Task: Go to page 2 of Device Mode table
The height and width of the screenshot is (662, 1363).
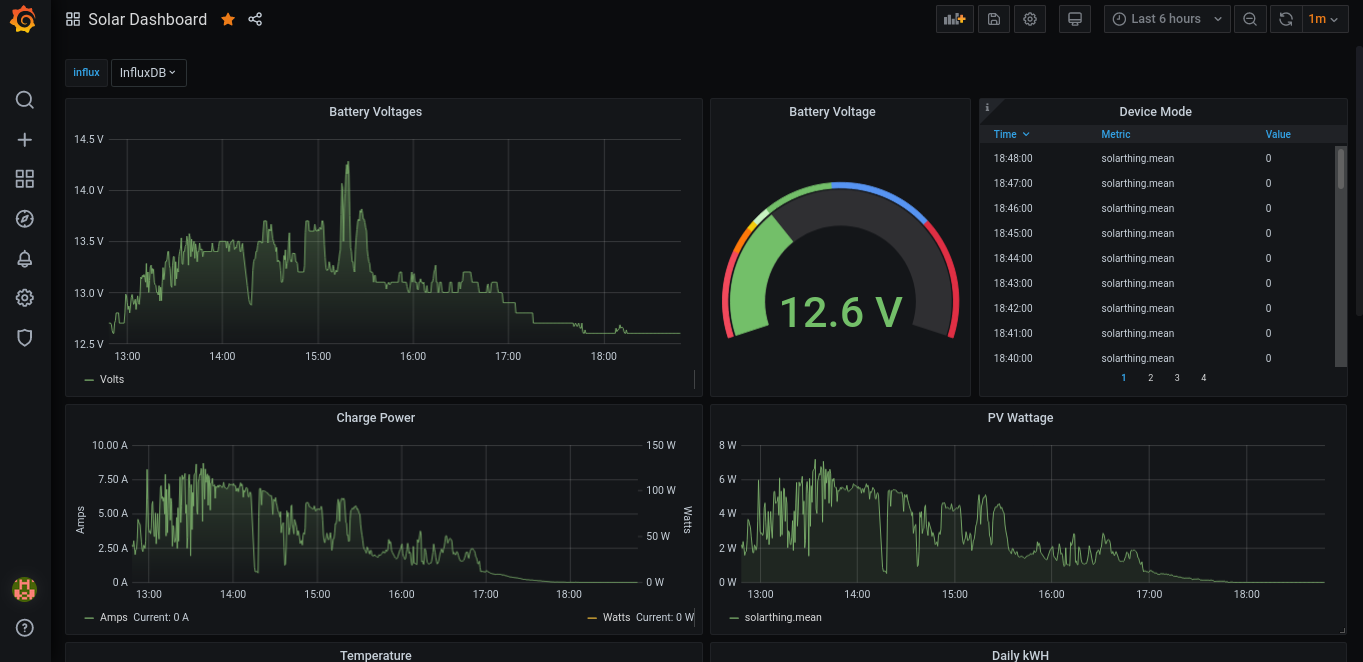Action: (x=1150, y=377)
